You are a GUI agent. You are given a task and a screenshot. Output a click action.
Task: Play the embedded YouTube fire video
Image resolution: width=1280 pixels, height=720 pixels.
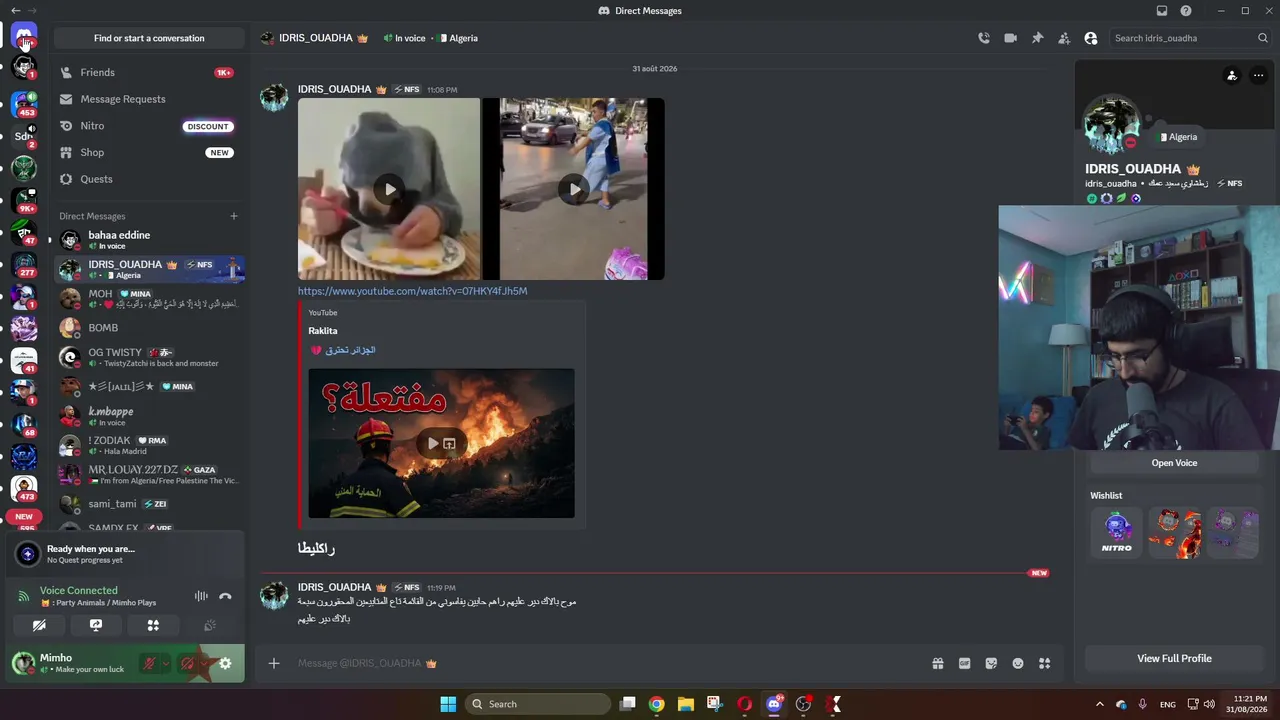click(432, 443)
